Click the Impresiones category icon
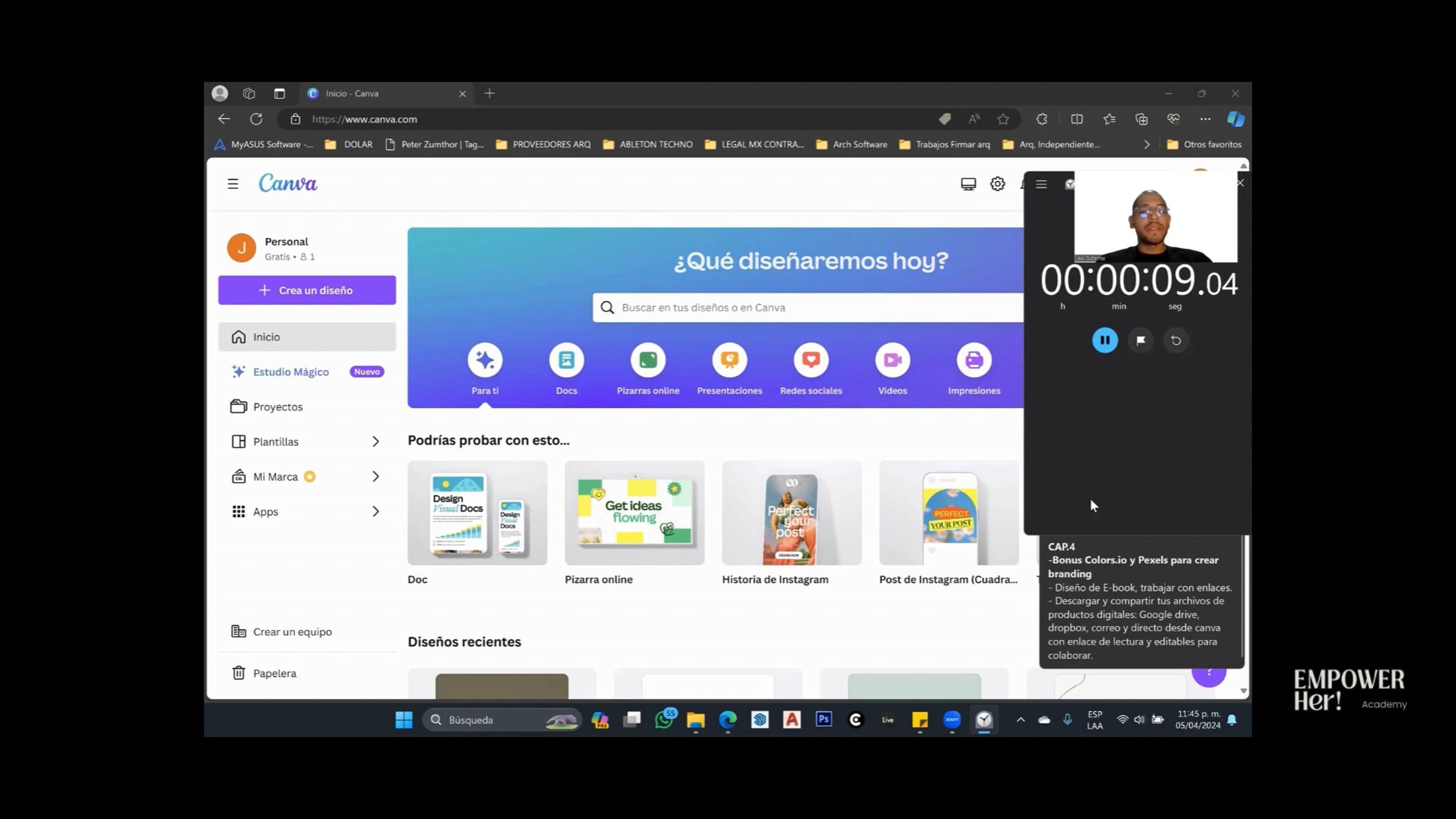The height and width of the screenshot is (819, 1456). (974, 360)
